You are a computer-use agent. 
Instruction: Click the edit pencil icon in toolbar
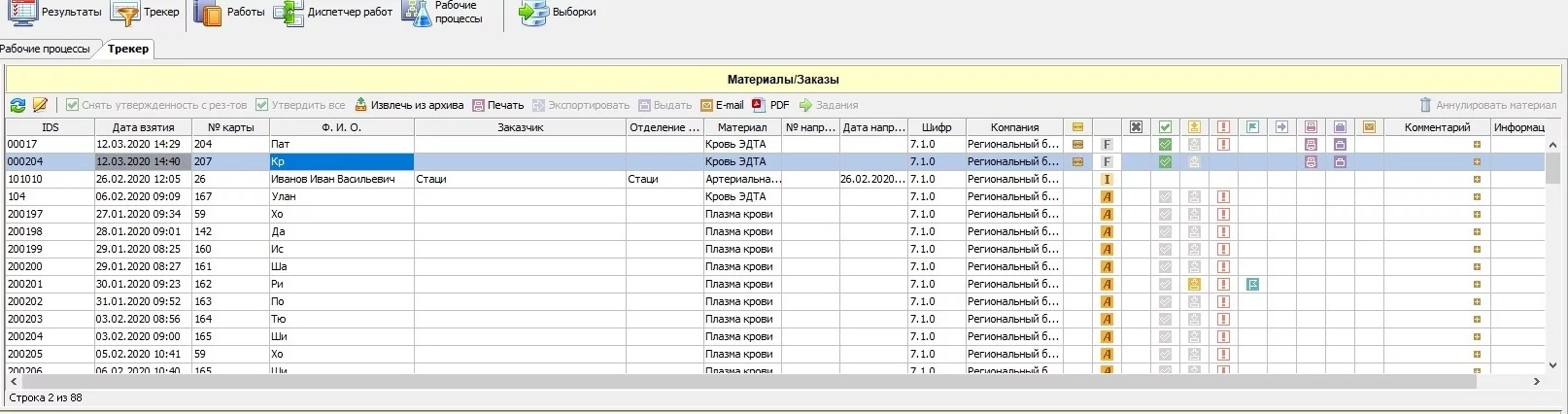[41, 105]
